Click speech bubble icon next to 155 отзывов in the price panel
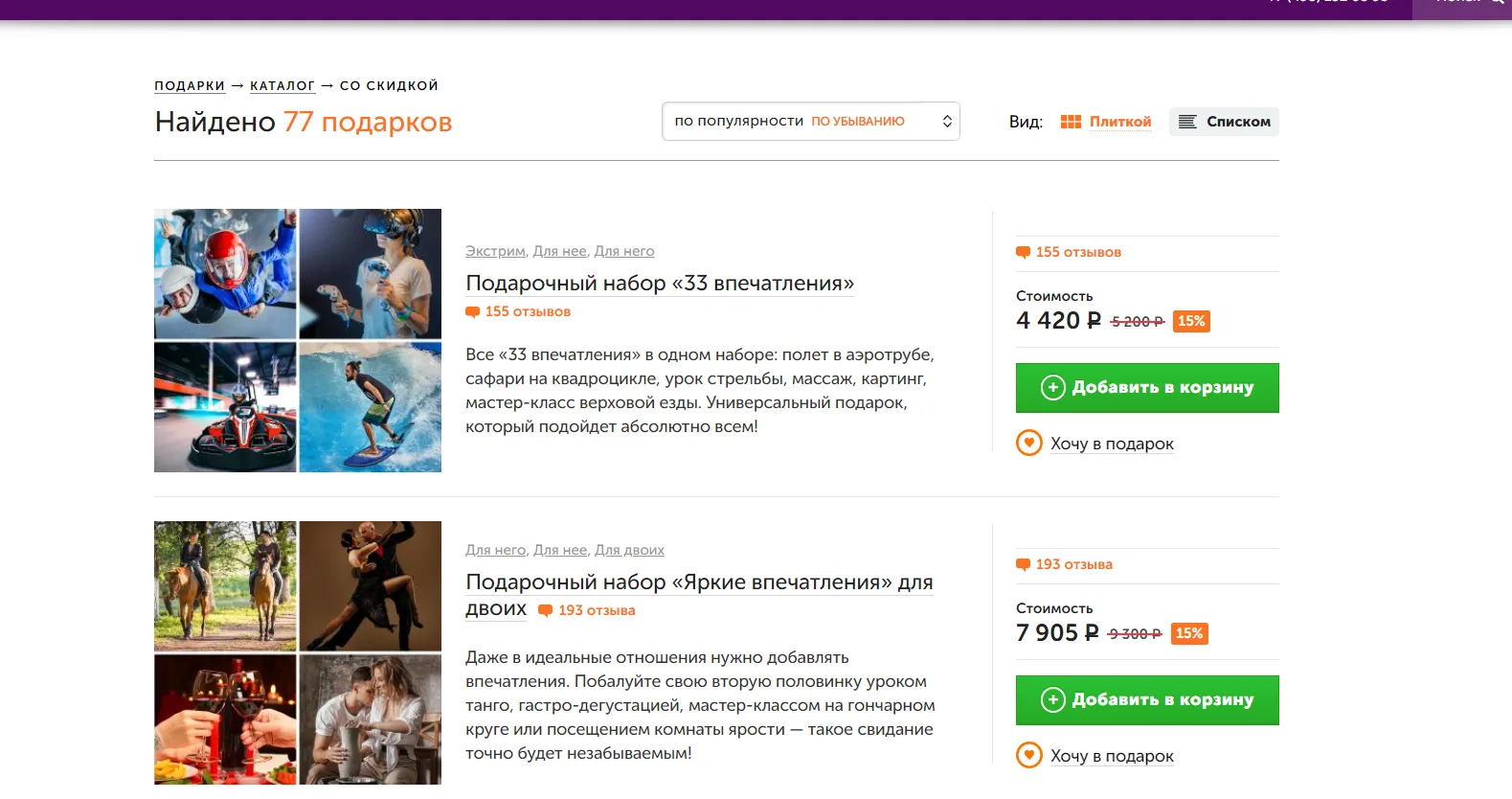 pos(1023,253)
